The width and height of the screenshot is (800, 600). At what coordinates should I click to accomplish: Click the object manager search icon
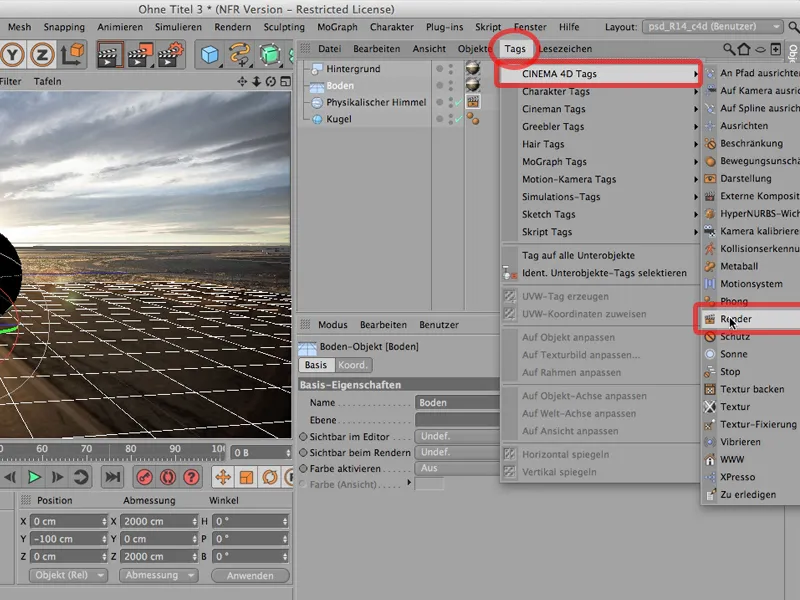point(729,49)
